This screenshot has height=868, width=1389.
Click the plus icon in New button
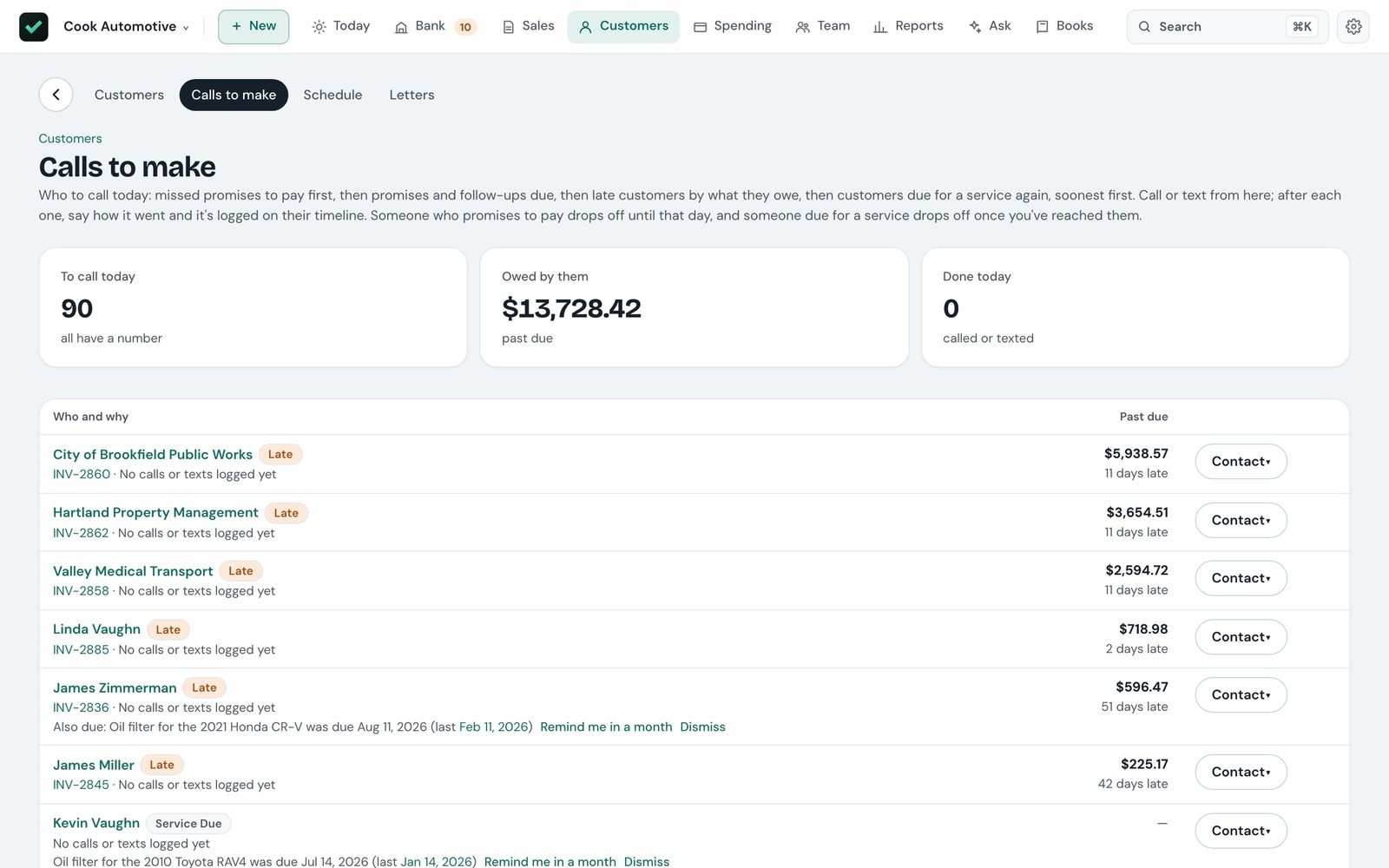236,26
